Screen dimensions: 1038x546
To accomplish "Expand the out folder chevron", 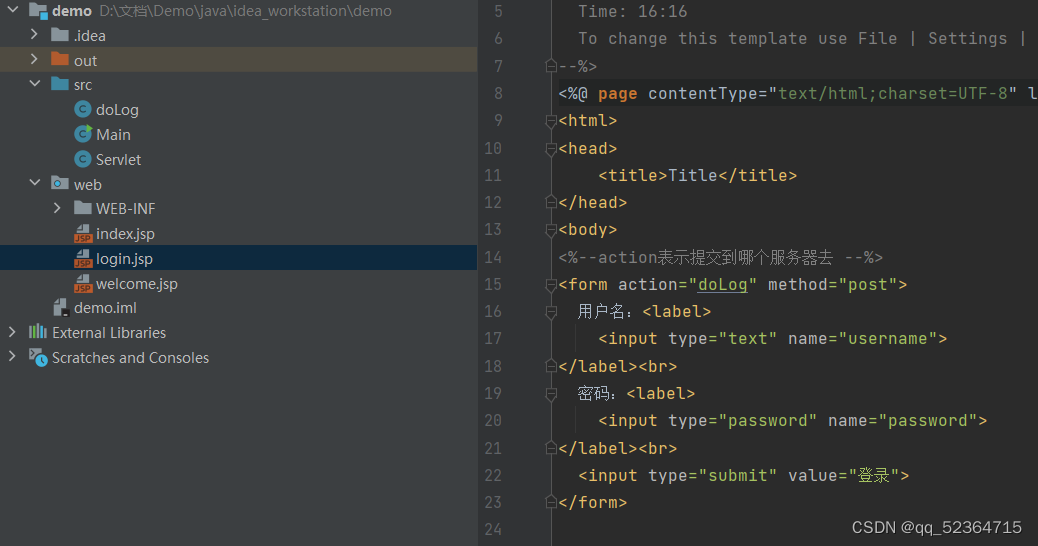I will [34, 60].
